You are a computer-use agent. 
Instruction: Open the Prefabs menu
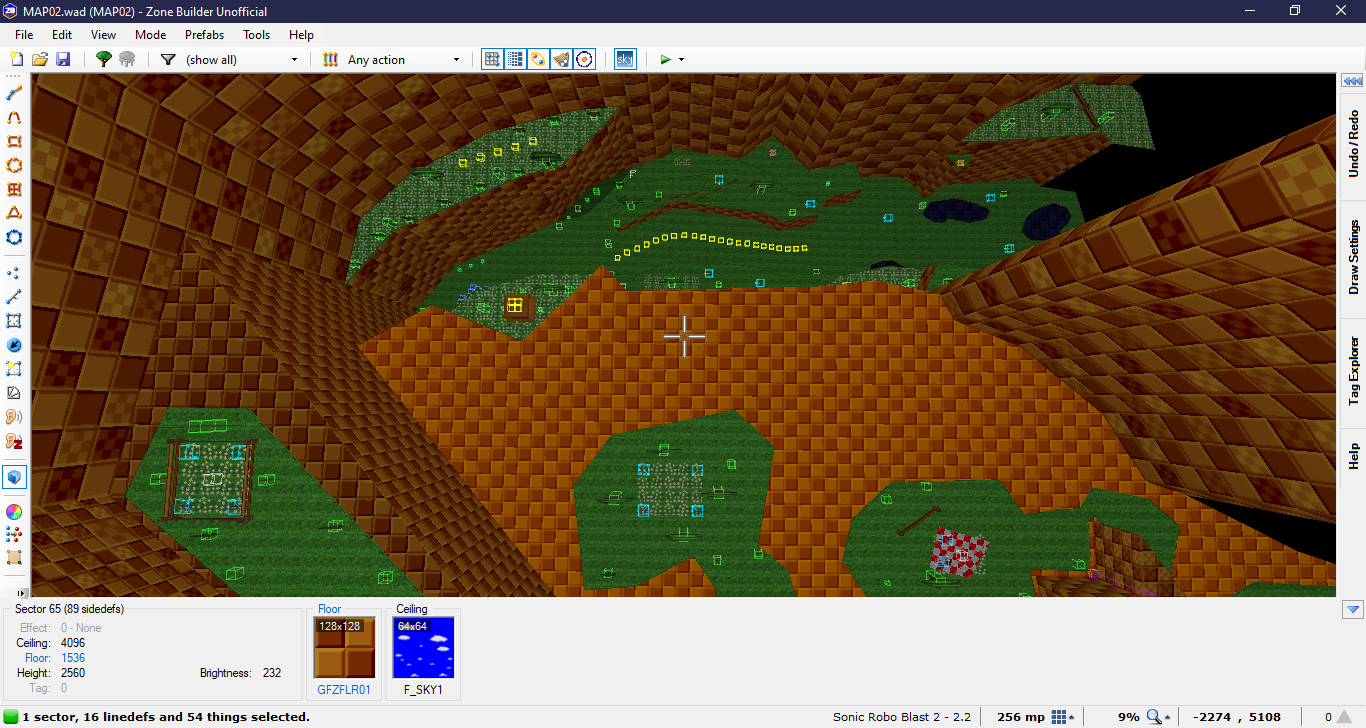pos(205,34)
